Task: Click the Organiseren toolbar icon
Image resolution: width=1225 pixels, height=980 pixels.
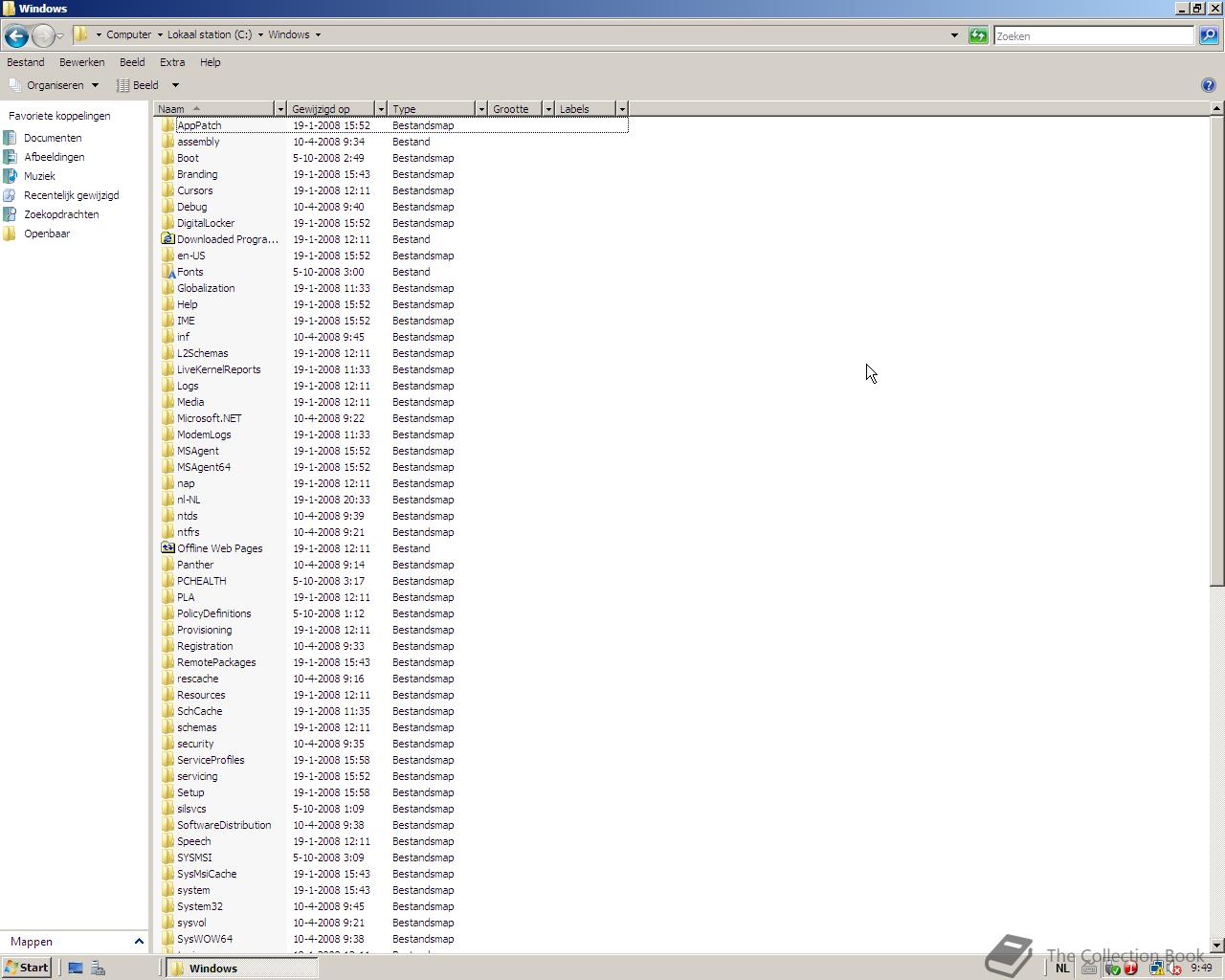Action: [15, 85]
